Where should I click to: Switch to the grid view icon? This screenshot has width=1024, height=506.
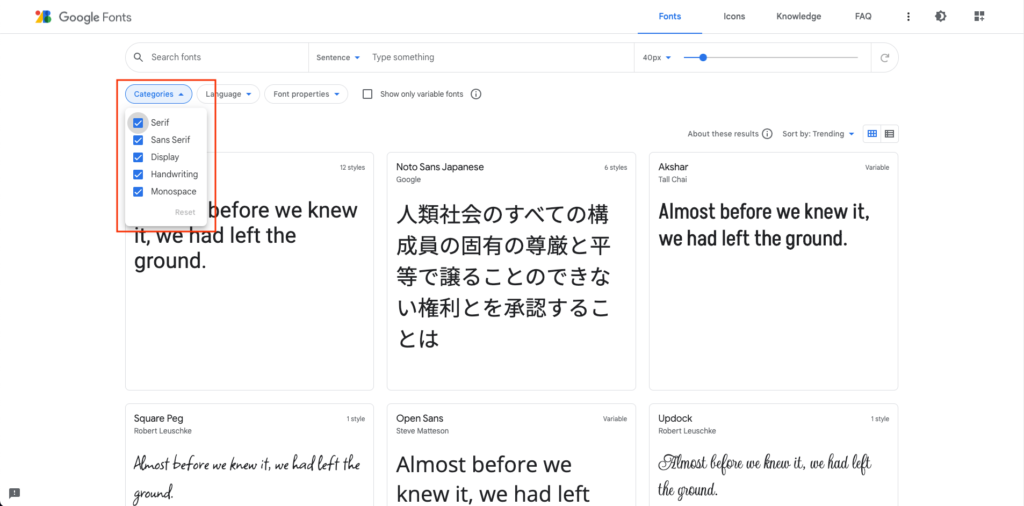pyautogui.click(x=872, y=134)
